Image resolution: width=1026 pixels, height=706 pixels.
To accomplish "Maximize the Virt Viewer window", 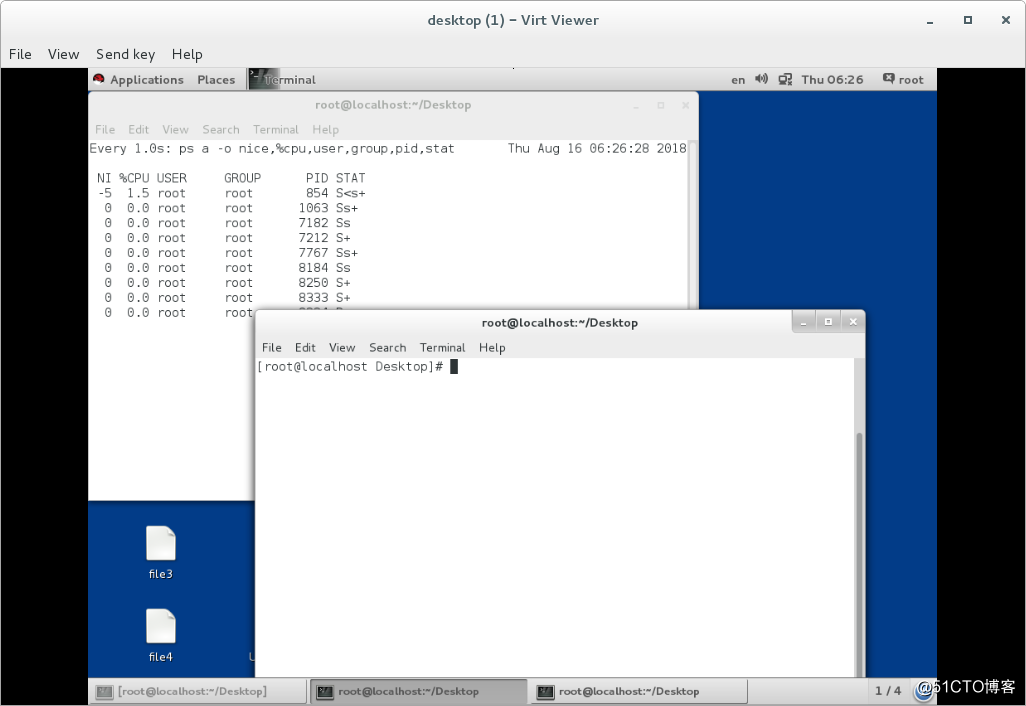I will pos(968,20).
